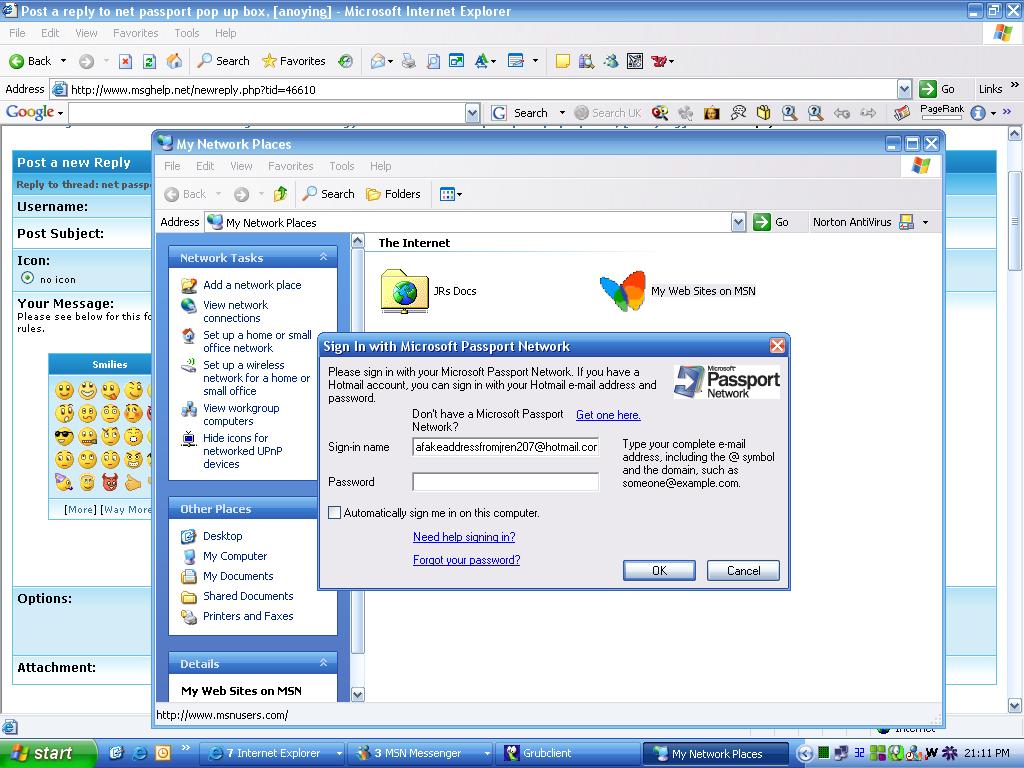The width and height of the screenshot is (1024, 768).
Task: Enable Automatically sign me in checkbox
Action: 335,513
